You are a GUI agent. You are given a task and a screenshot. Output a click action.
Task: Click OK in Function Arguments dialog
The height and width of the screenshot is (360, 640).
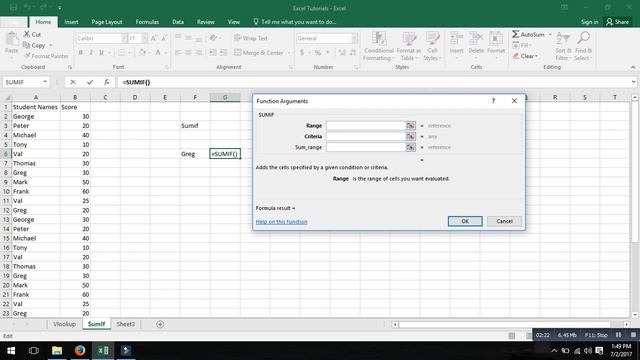pyautogui.click(x=465, y=221)
